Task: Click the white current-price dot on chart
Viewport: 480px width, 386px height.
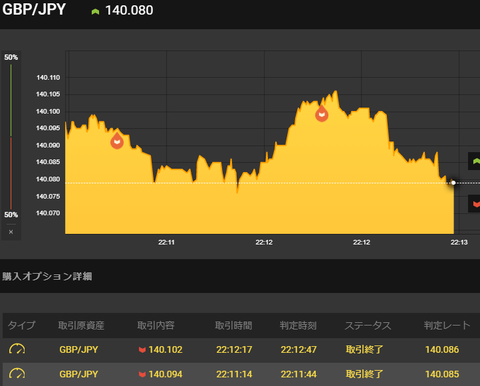Action: point(453,183)
